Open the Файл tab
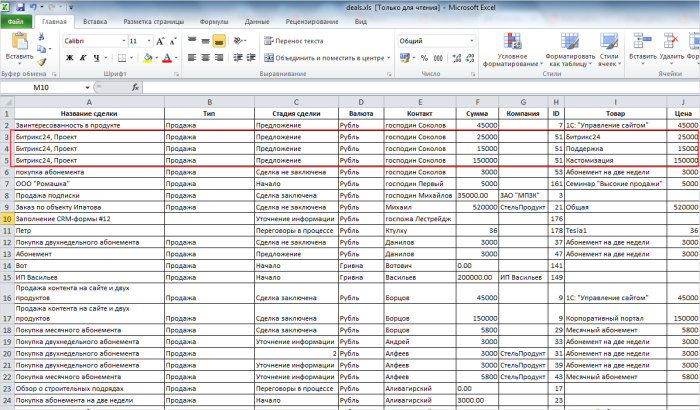The width and height of the screenshot is (700, 410). [16, 21]
